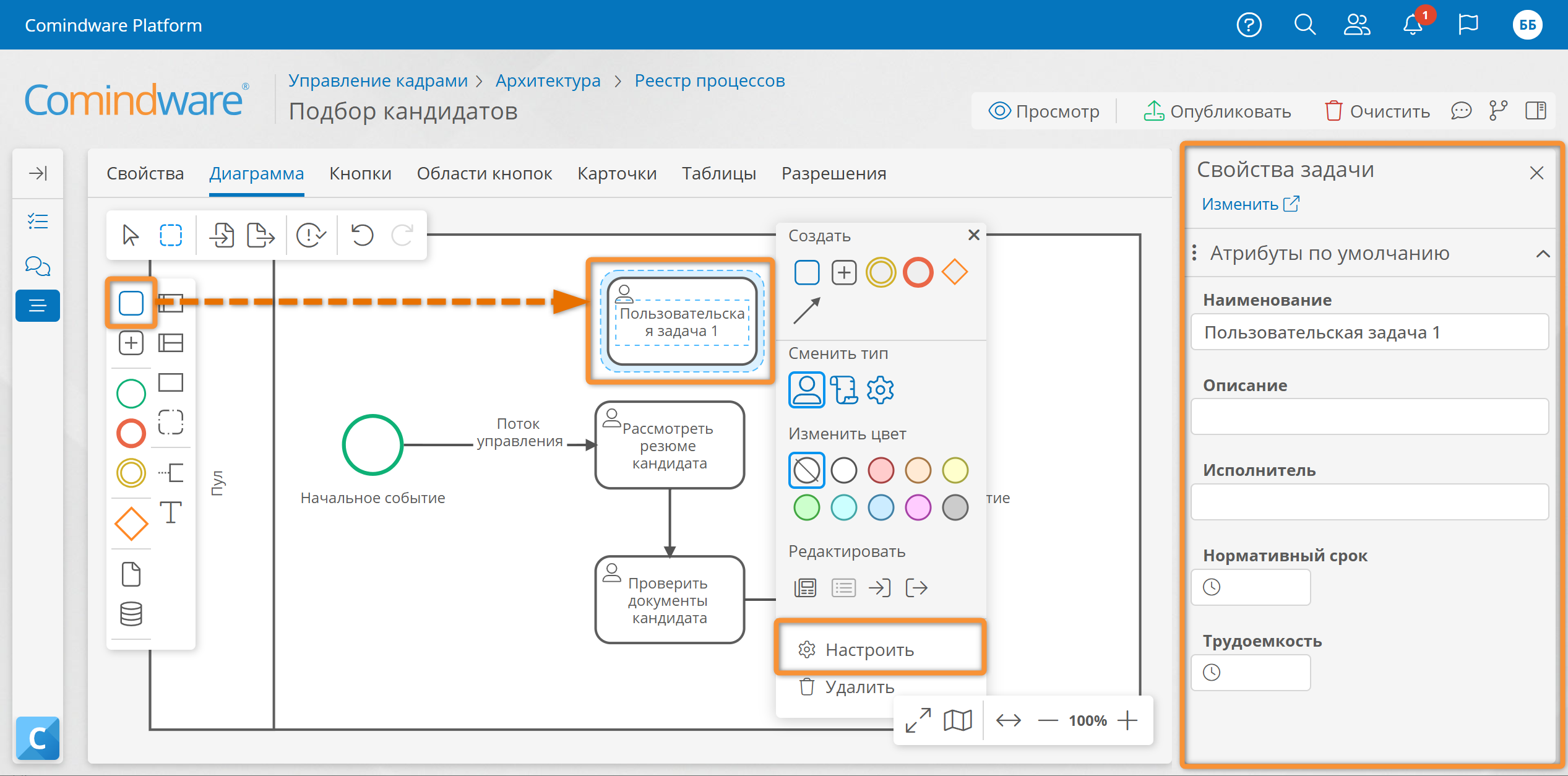Open the help question mark icon

(x=1249, y=25)
